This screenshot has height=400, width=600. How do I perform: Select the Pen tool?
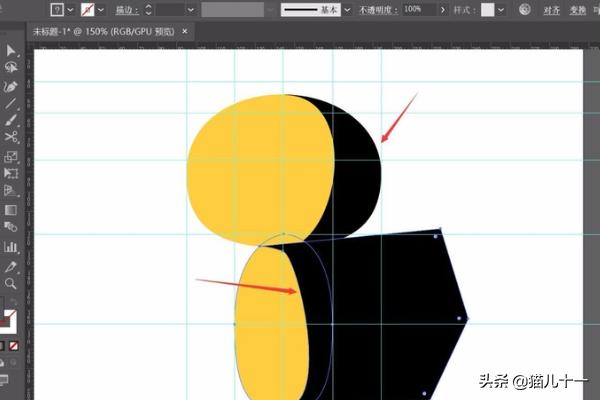tap(11, 85)
